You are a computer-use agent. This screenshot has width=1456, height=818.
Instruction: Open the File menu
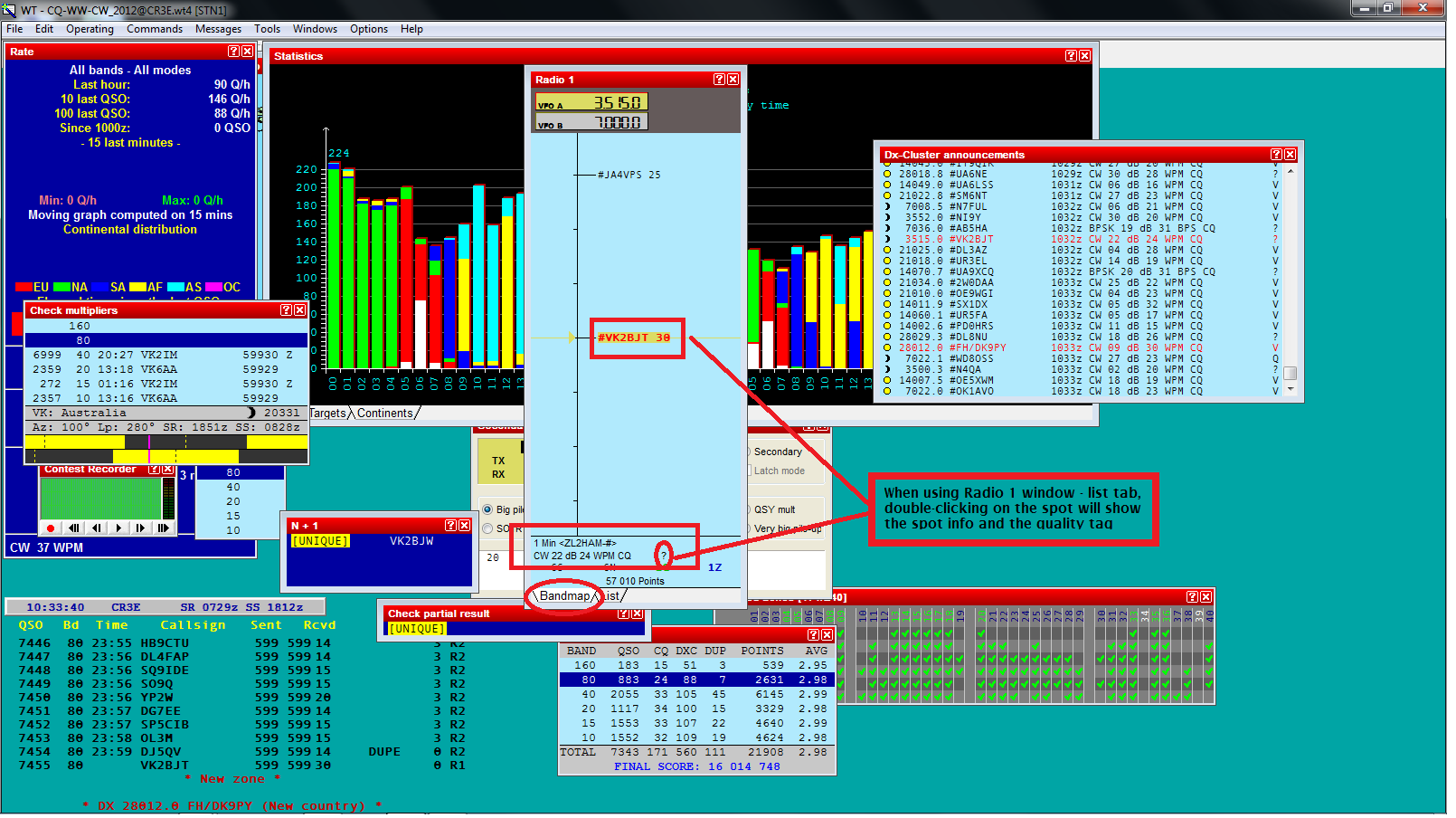click(x=14, y=29)
